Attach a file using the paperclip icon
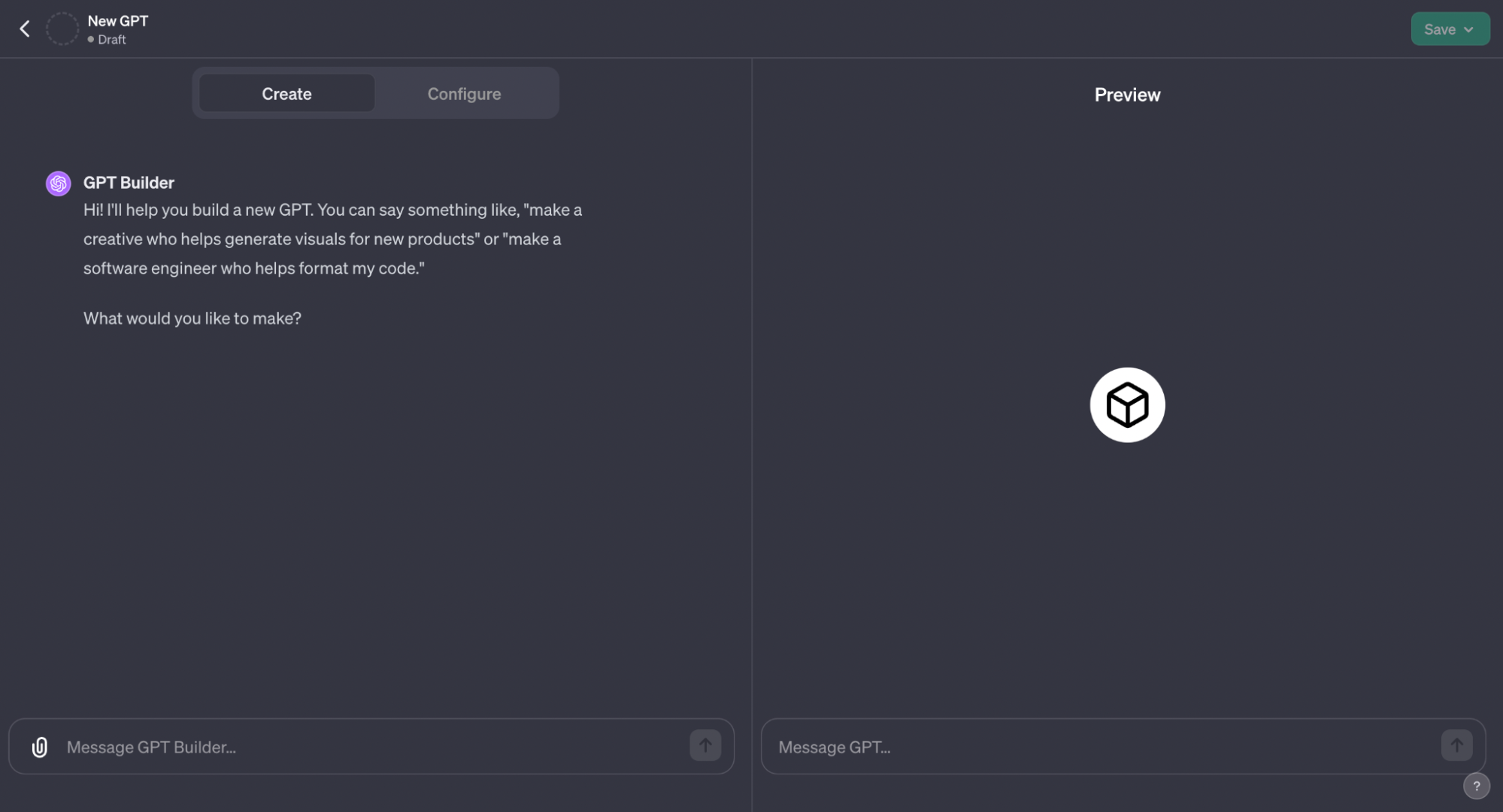The image size is (1503, 812). coord(38,746)
